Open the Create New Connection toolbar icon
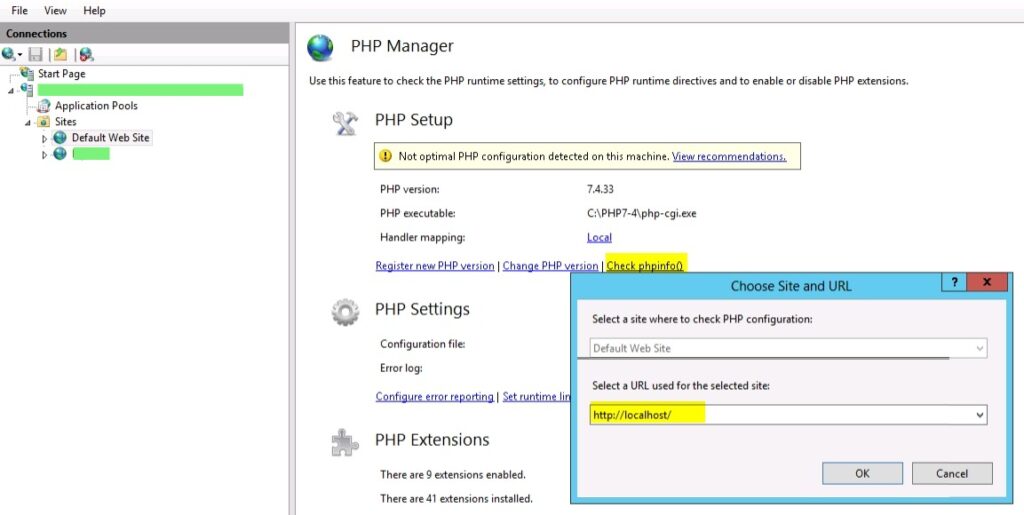This screenshot has height=515, width=1024. 8,54
